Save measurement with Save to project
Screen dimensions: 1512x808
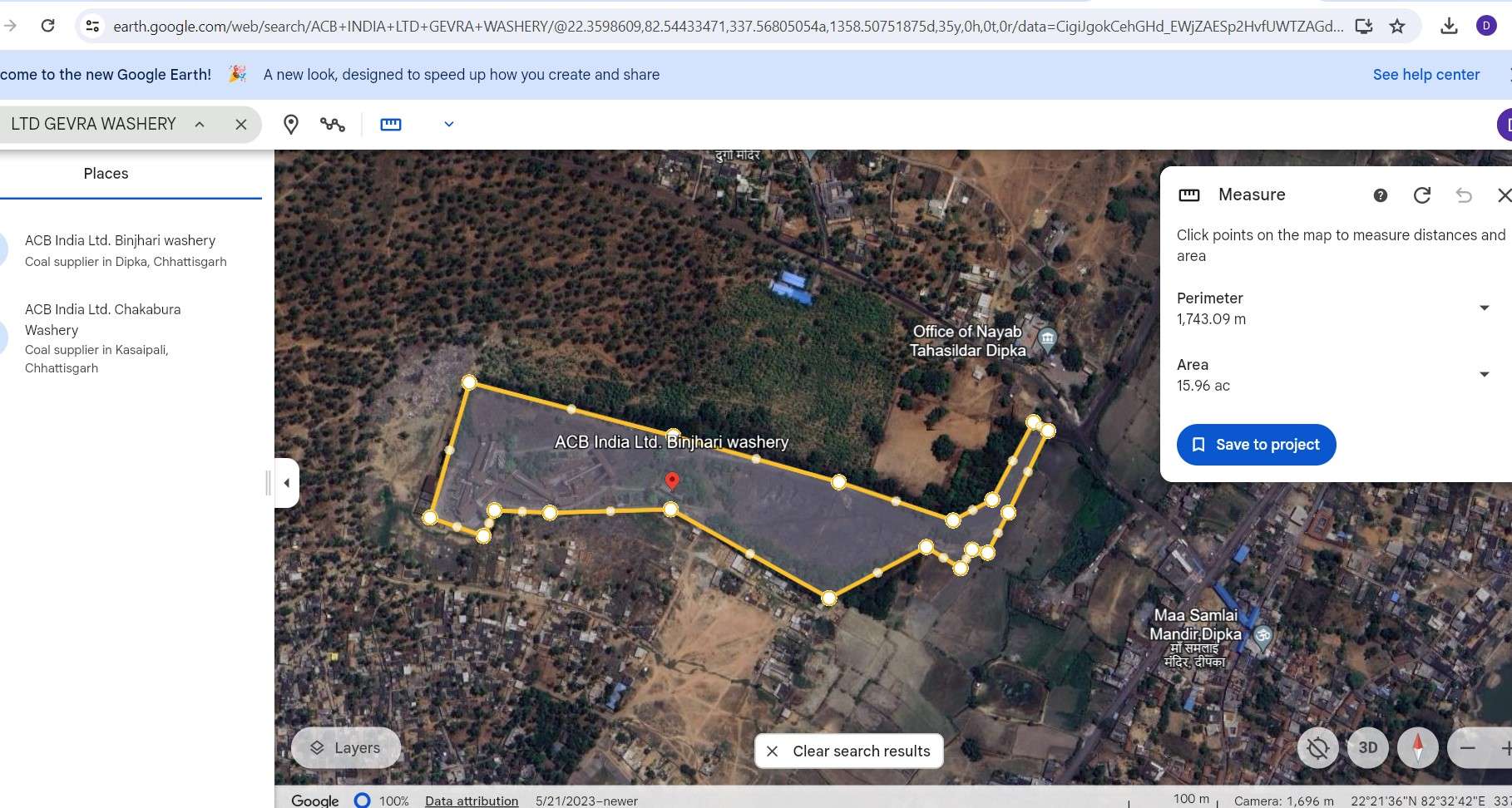pyautogui.click(x=1257, y=445)
